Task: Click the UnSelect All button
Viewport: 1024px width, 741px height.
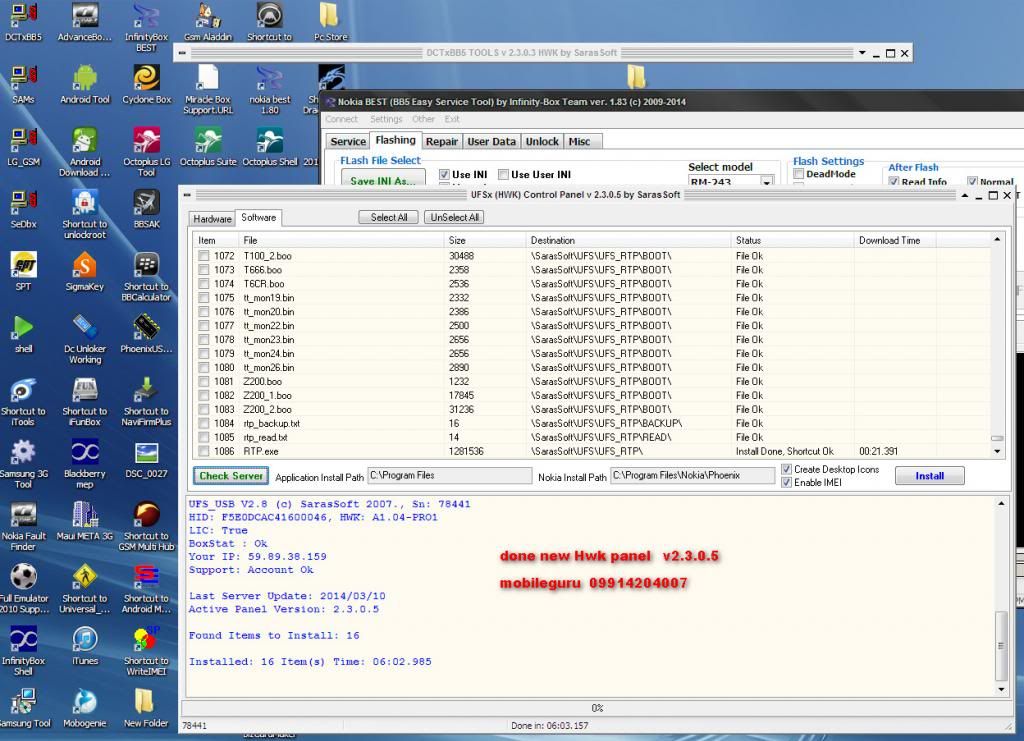Action: [455, 217]
